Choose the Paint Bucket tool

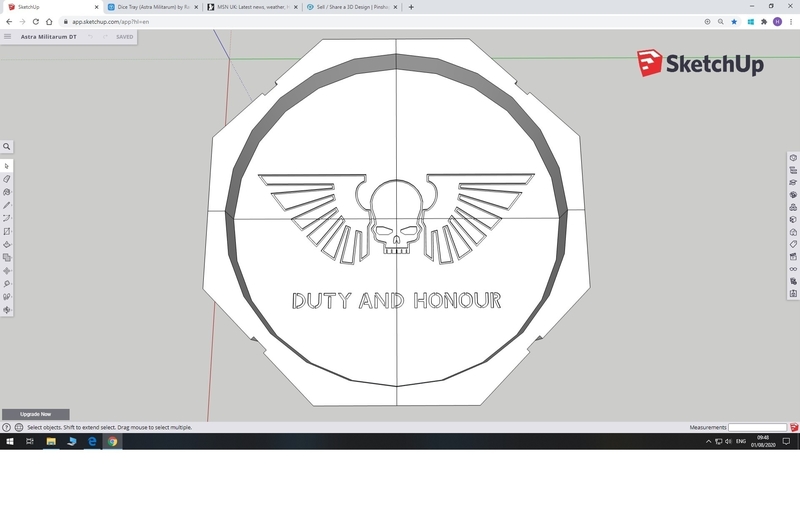tap(7, 192)
